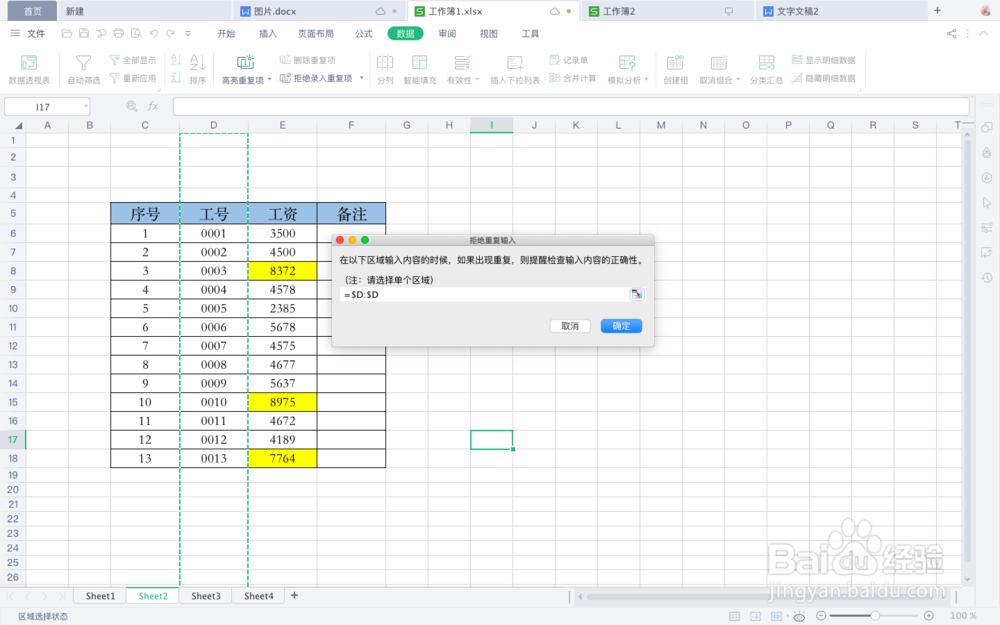Select the Sheet3 worksheet tab
The height and width of the screenshot is (625, 1000).
(205, 595)
